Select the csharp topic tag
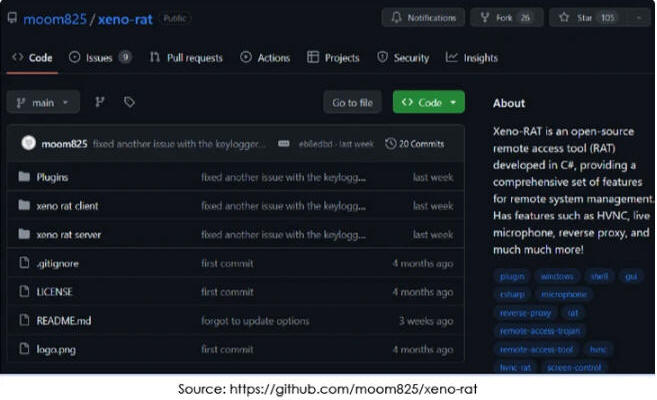Image resolution: width=657 pixels, height=400 pixels. coord(512,294)
